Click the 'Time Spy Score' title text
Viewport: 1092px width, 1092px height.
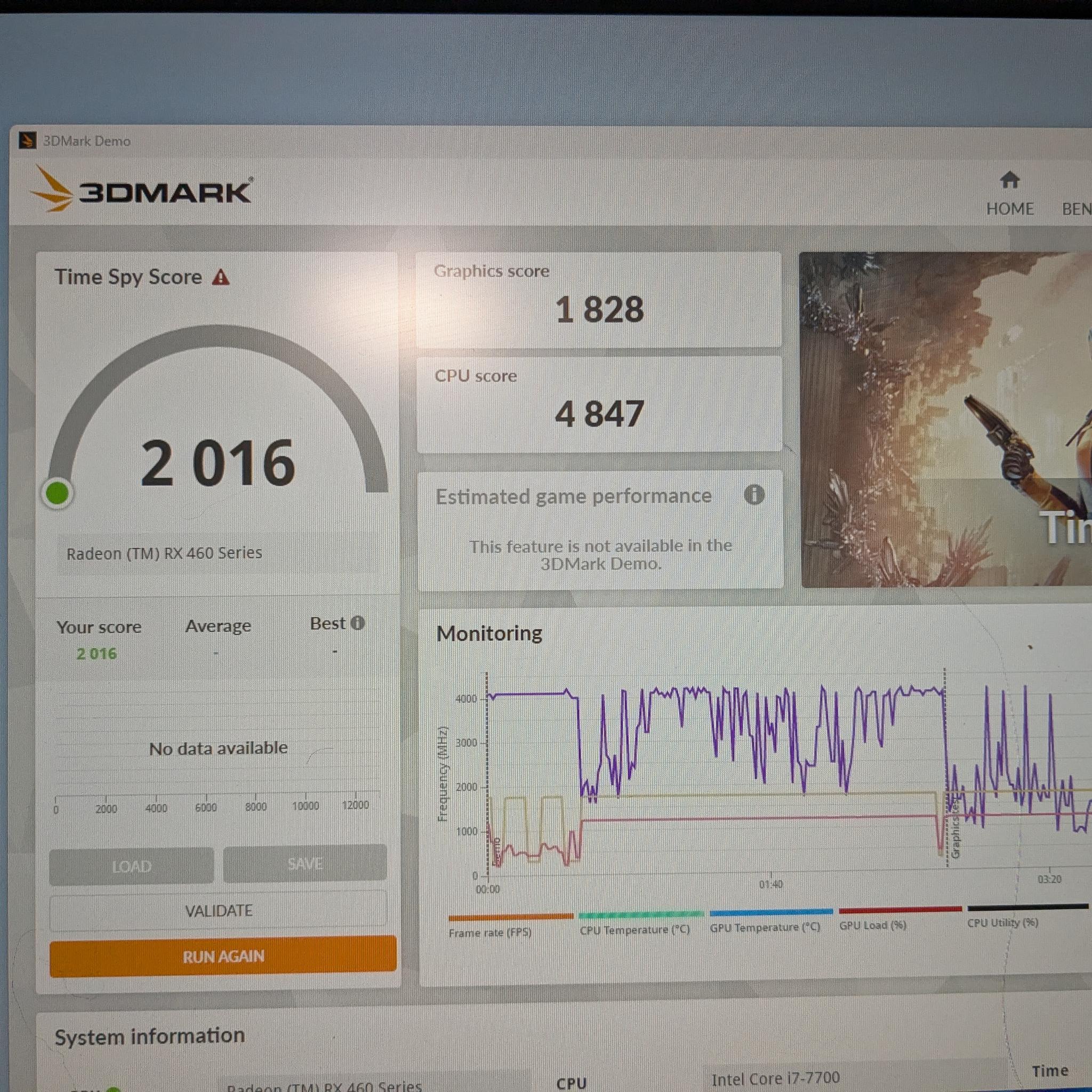coord(129,277)
